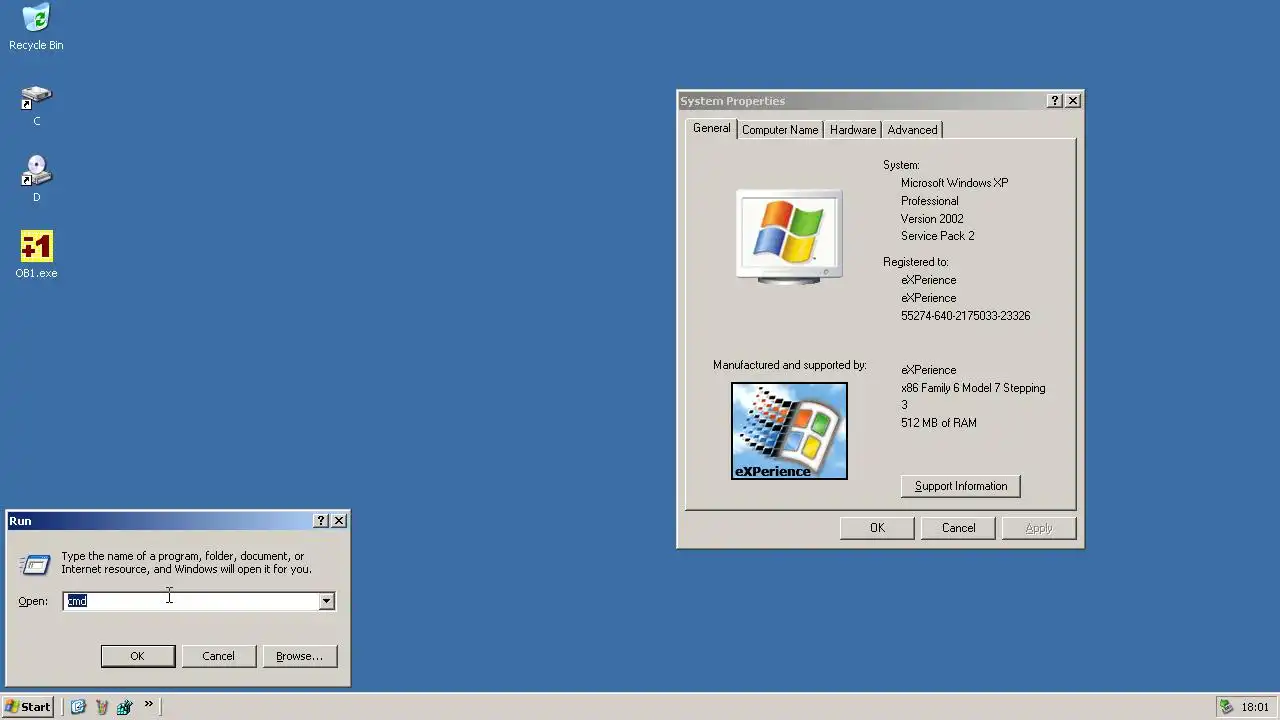Click OK in the Run dialog
Viewport: 1280px width, 720px height.
[138, 656]
